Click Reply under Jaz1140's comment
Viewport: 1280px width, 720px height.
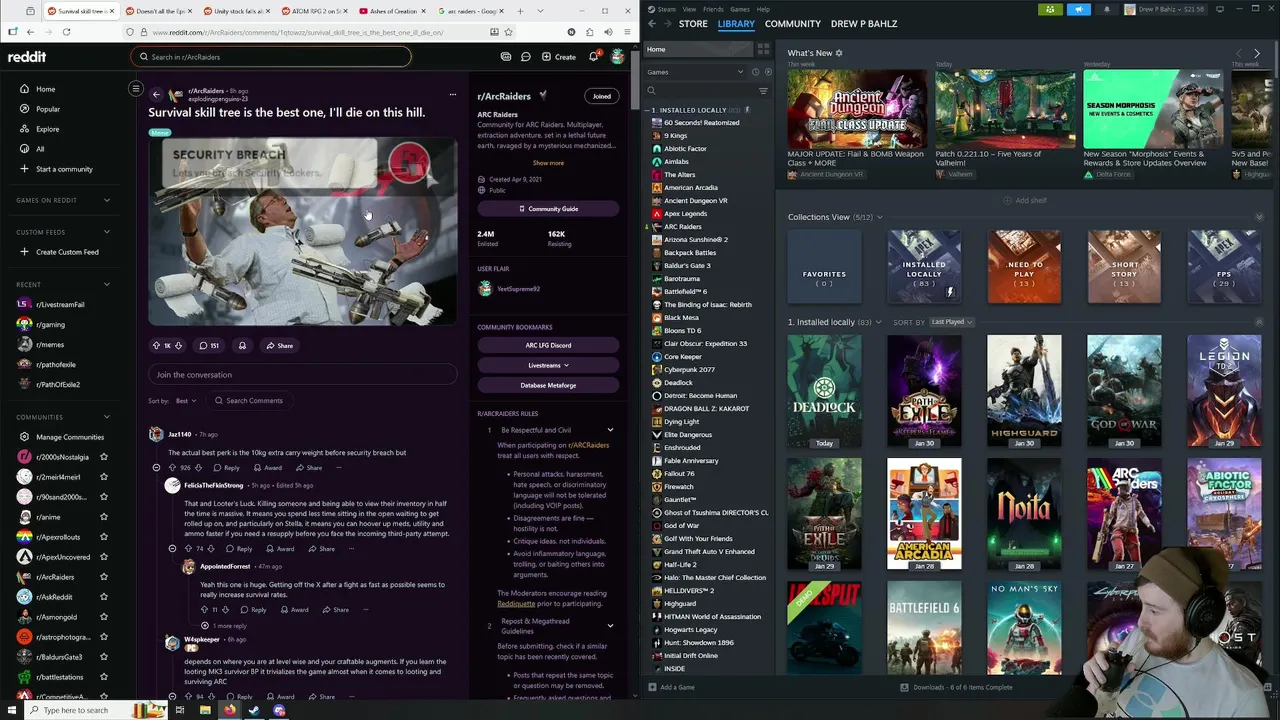click(x=226, y=467)
